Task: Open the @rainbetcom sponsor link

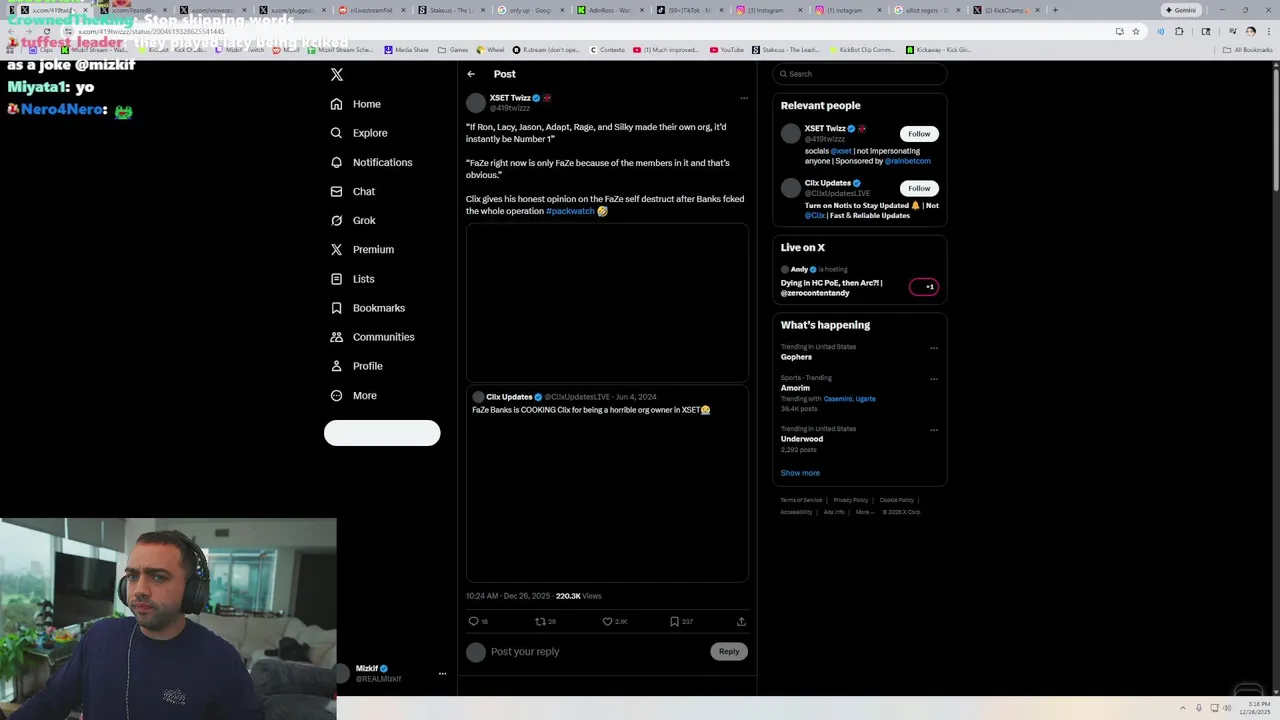Action: tap(908, 161)
